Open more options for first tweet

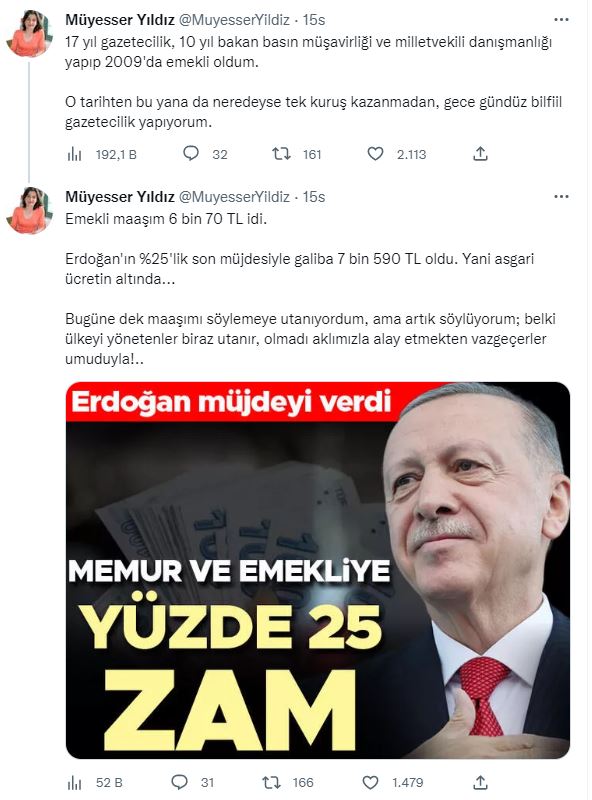coord(561,20)
